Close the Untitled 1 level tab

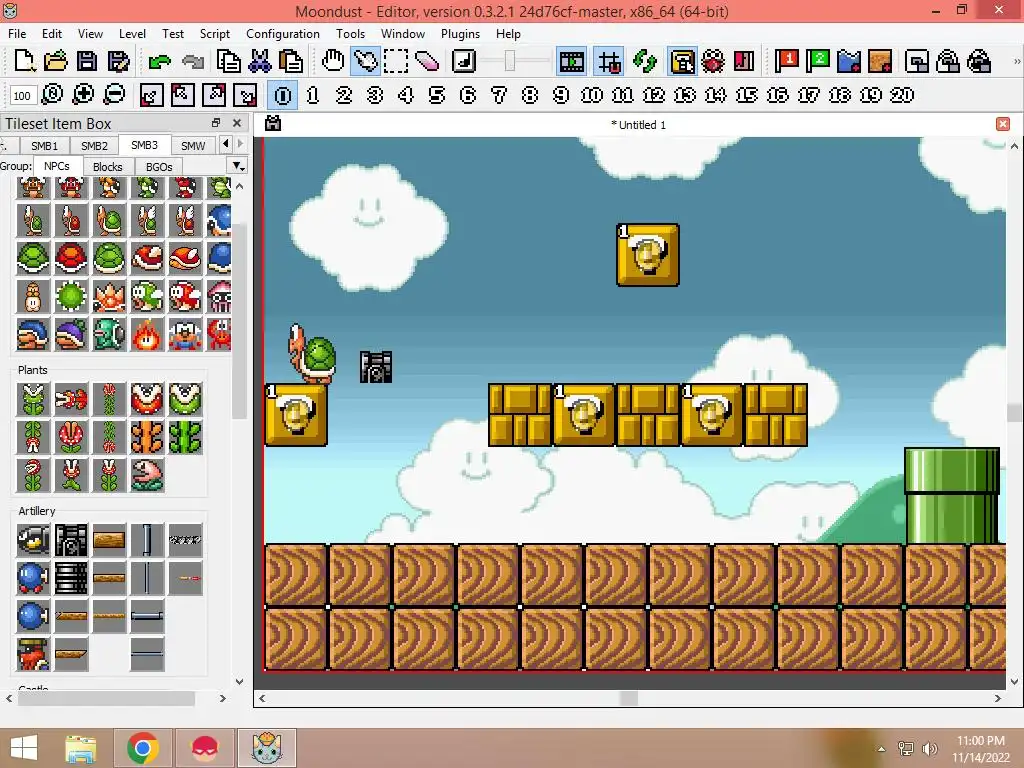point(1003,124)
